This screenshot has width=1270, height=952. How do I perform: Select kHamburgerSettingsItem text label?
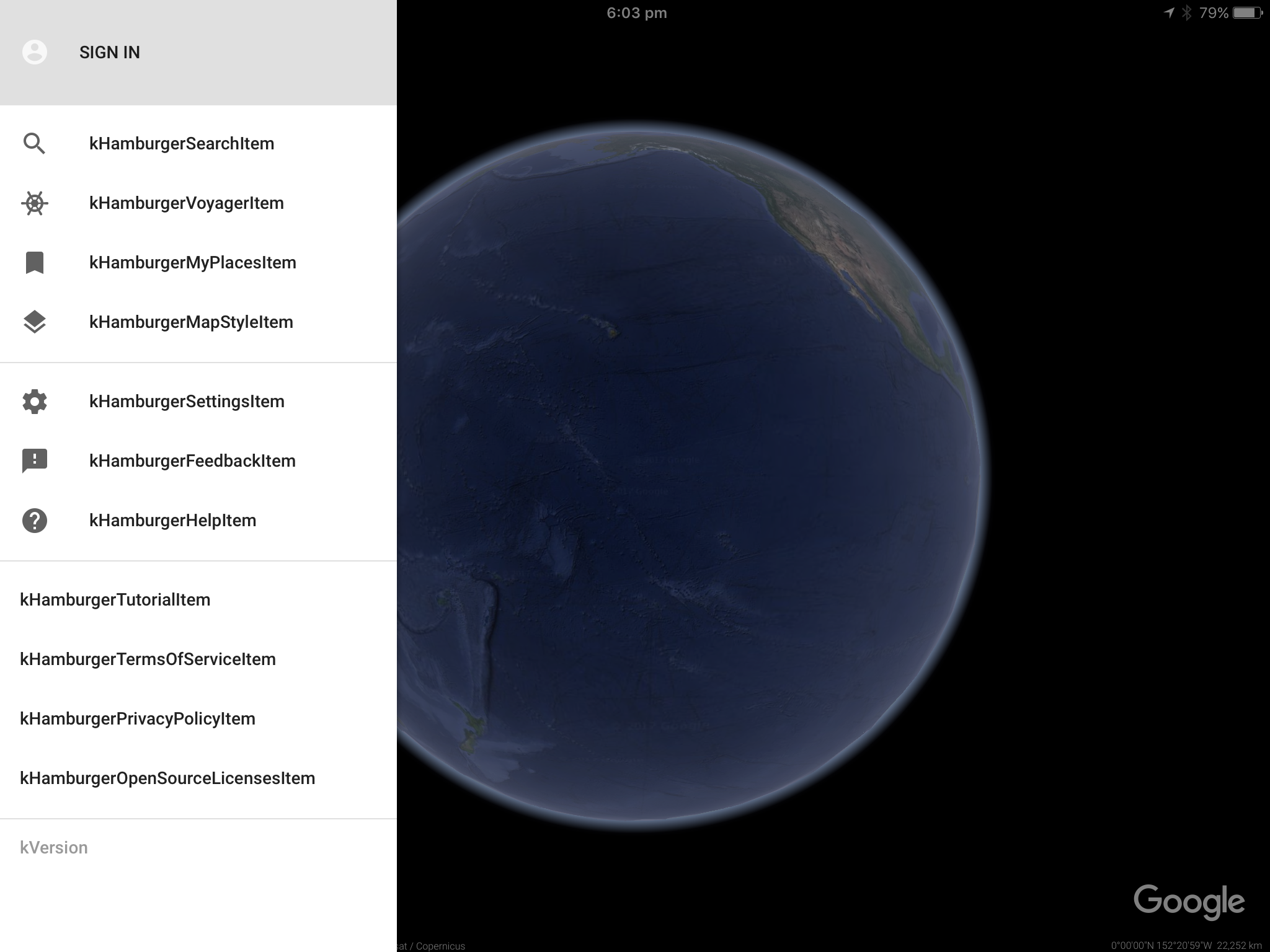coord(187,402)
